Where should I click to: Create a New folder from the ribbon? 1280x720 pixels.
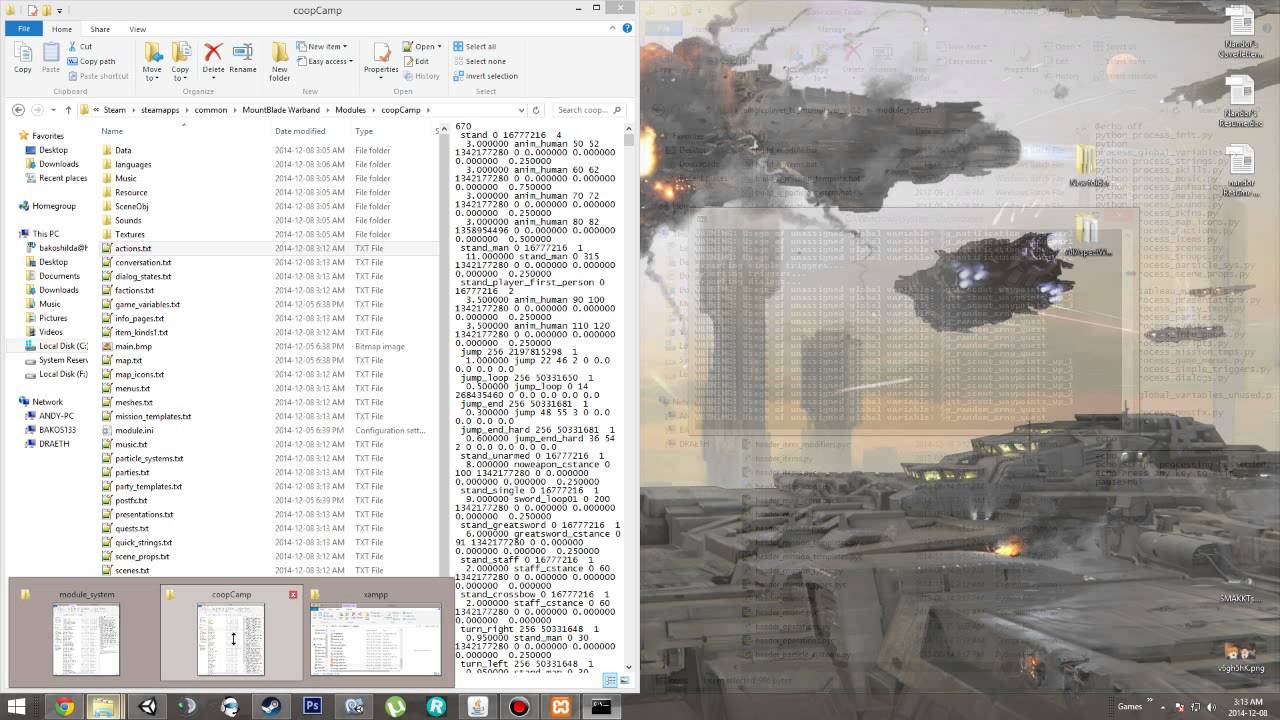pyautogui.click(x=280, y=61)
